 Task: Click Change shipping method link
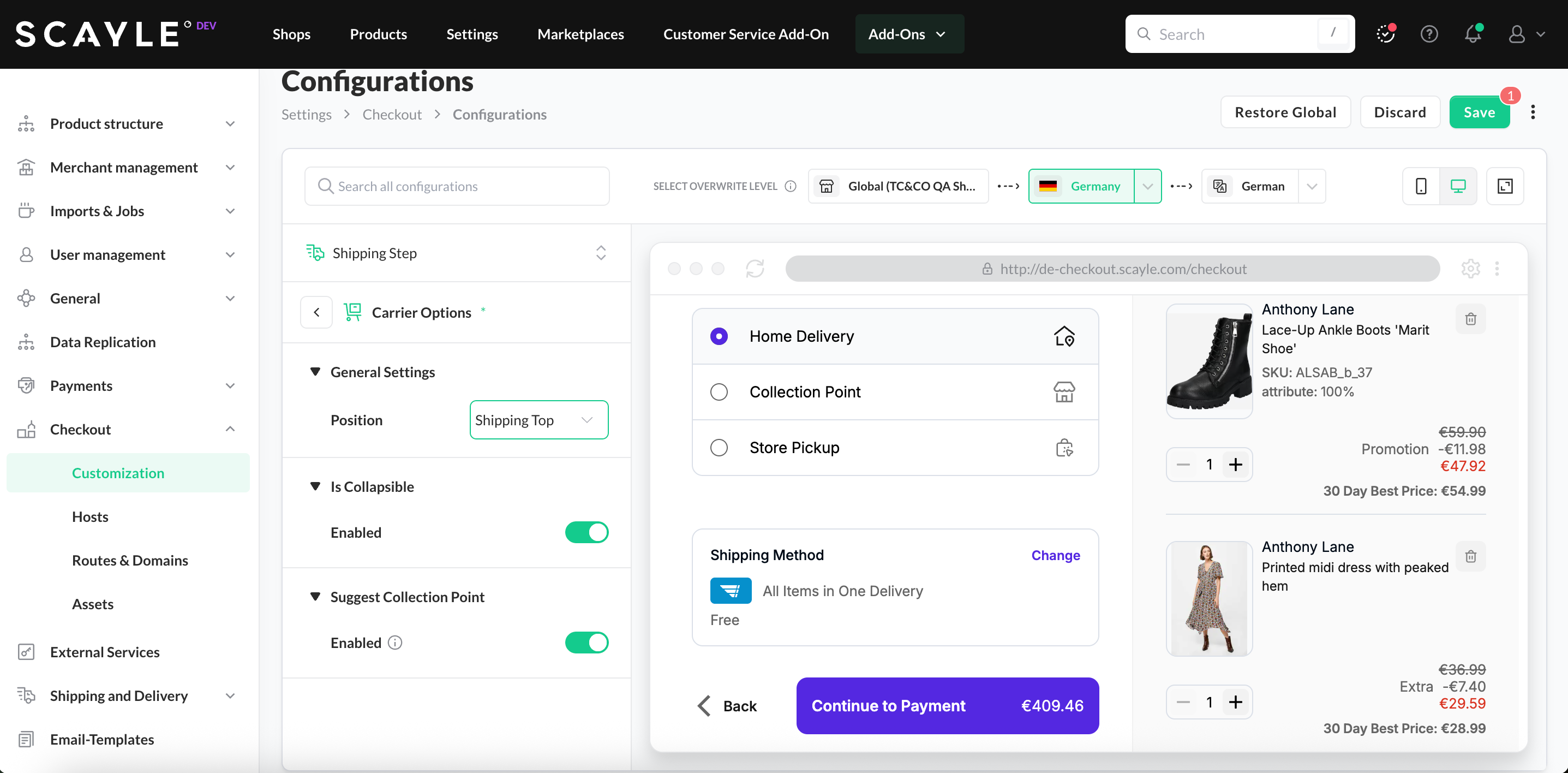1055,555
